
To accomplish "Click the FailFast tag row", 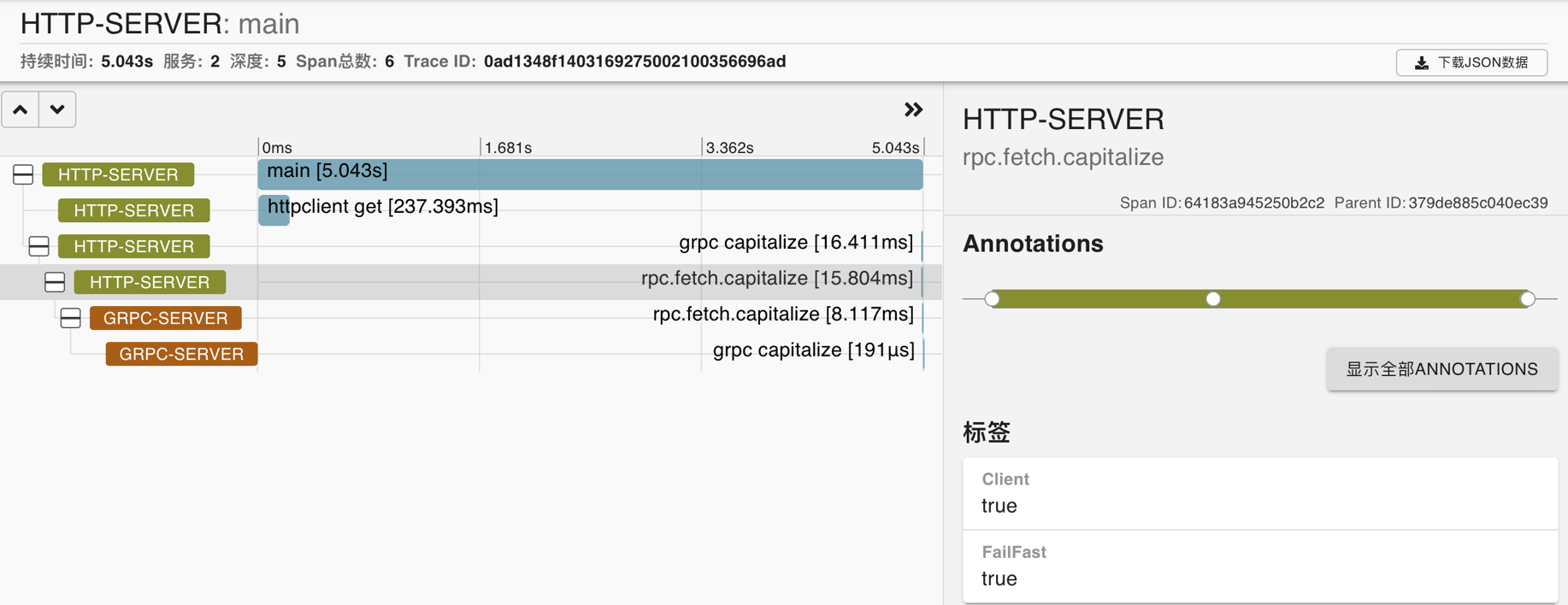I will 1259,567.
